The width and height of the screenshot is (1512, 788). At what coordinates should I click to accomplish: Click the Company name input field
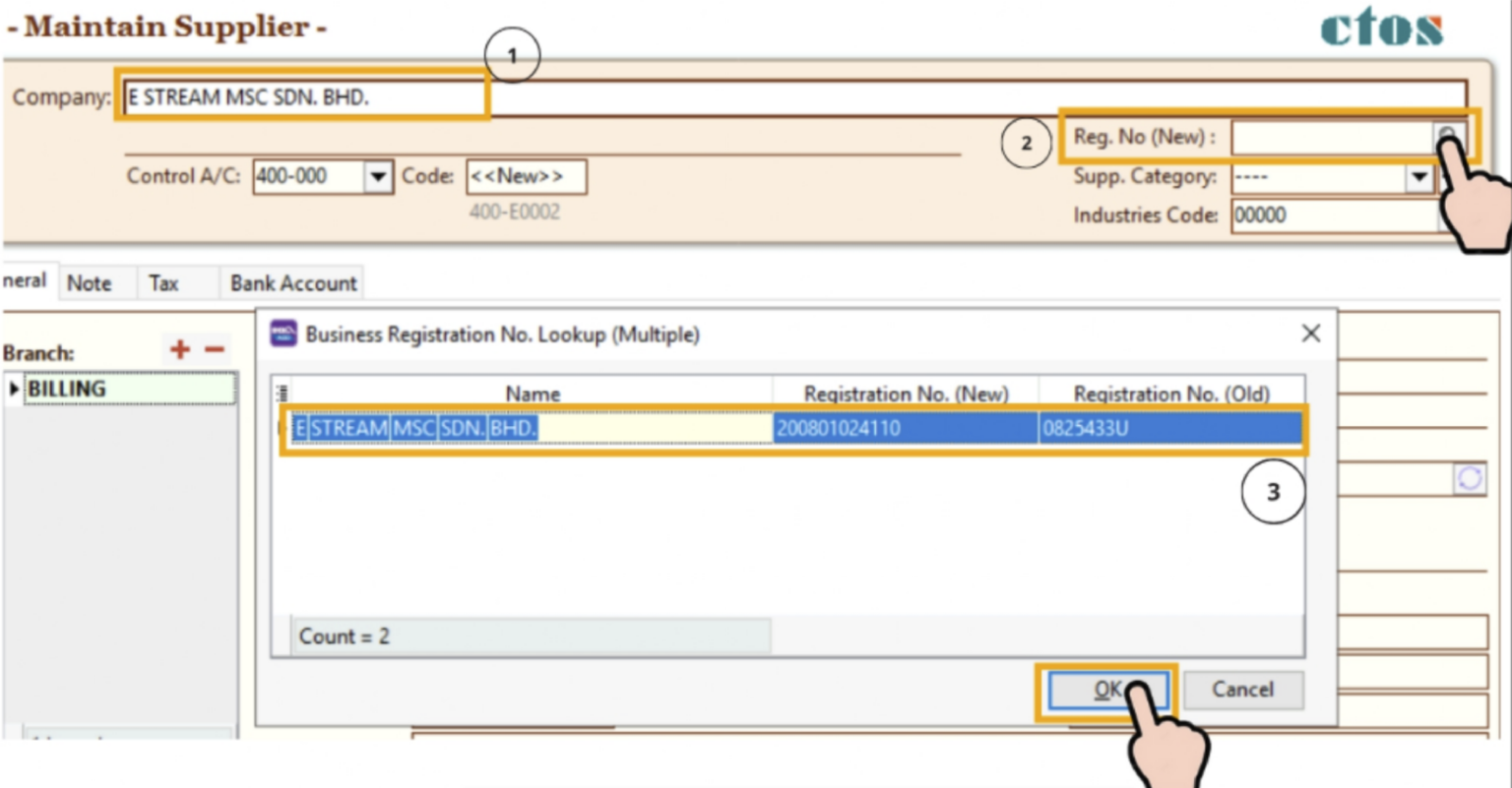pyautogui.click(x=295, y=96)
